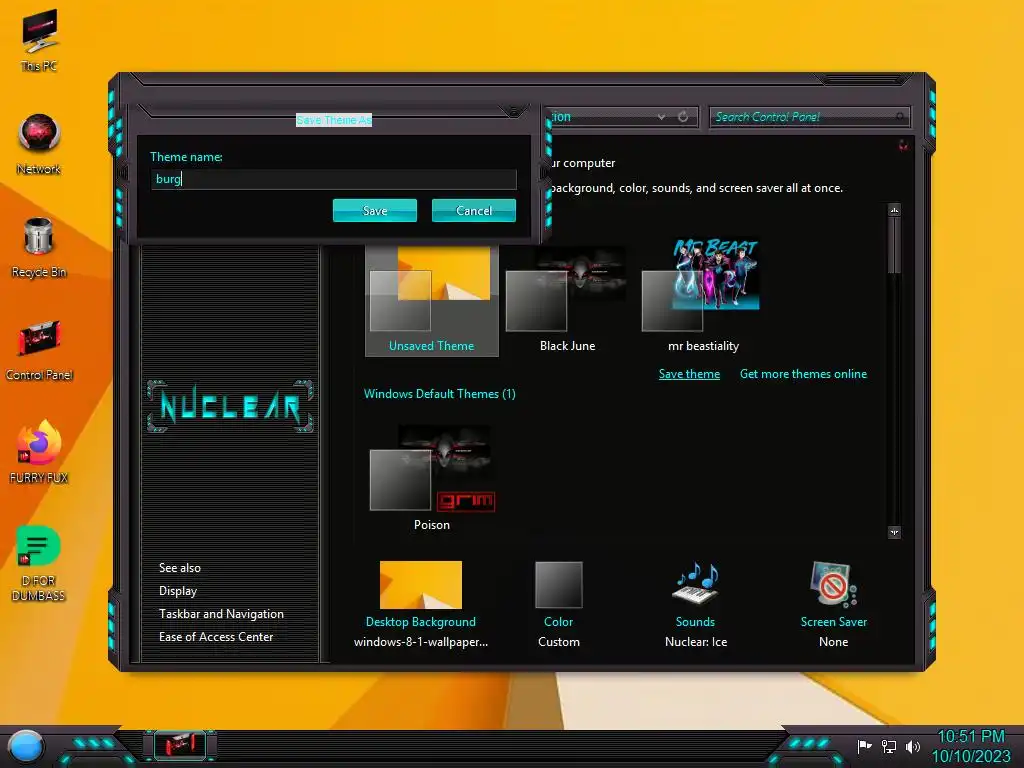
Task: Open Taskbar and Navigation link
Action: [x=221, y=614]
